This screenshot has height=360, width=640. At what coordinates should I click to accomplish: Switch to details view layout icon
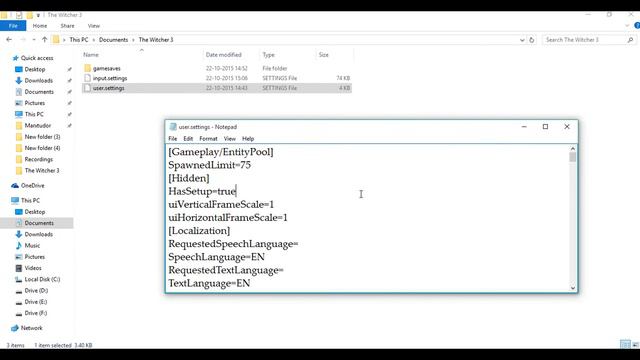[625, 345]
